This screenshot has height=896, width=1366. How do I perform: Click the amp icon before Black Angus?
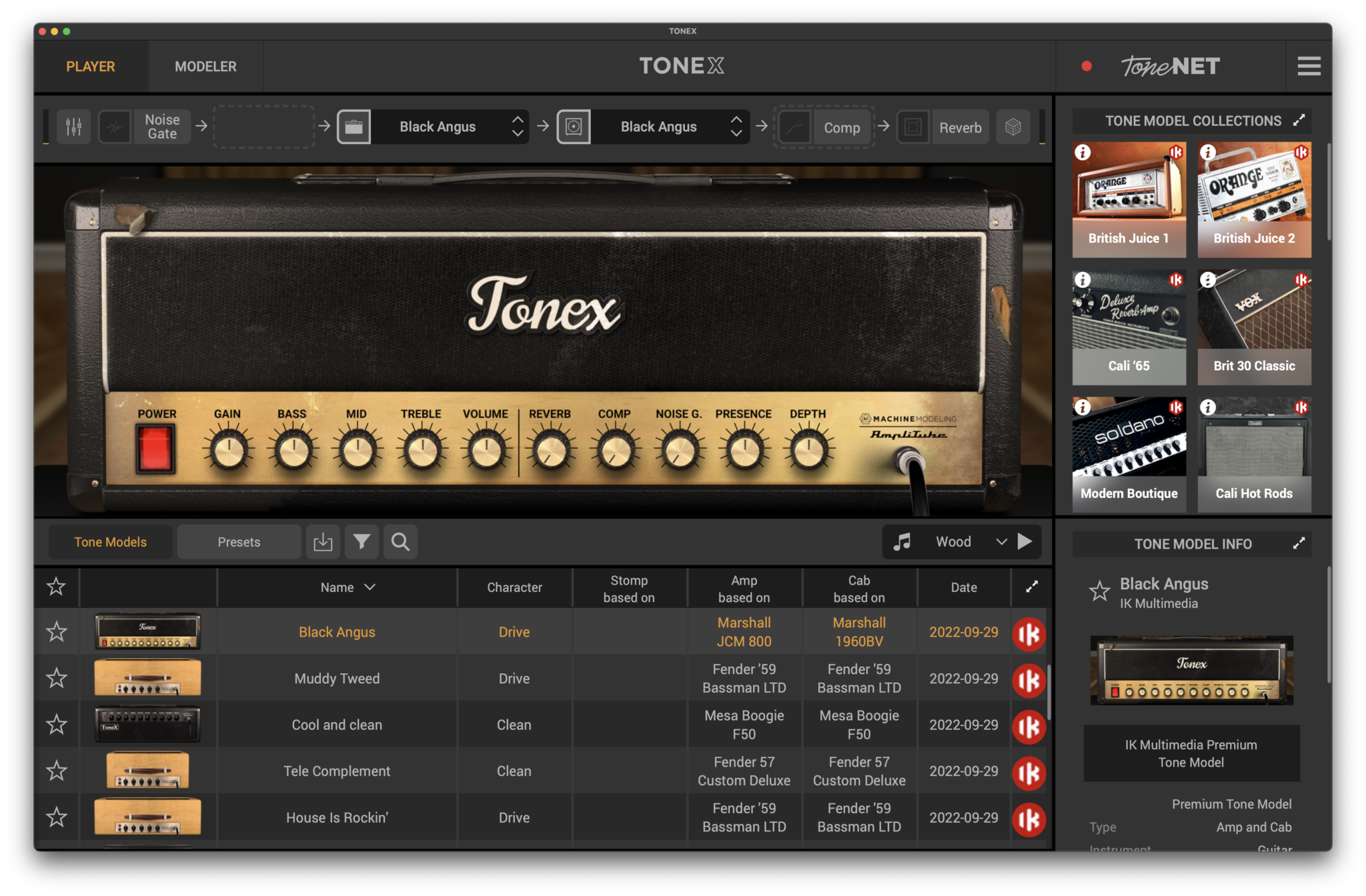[x=354, y=126]
